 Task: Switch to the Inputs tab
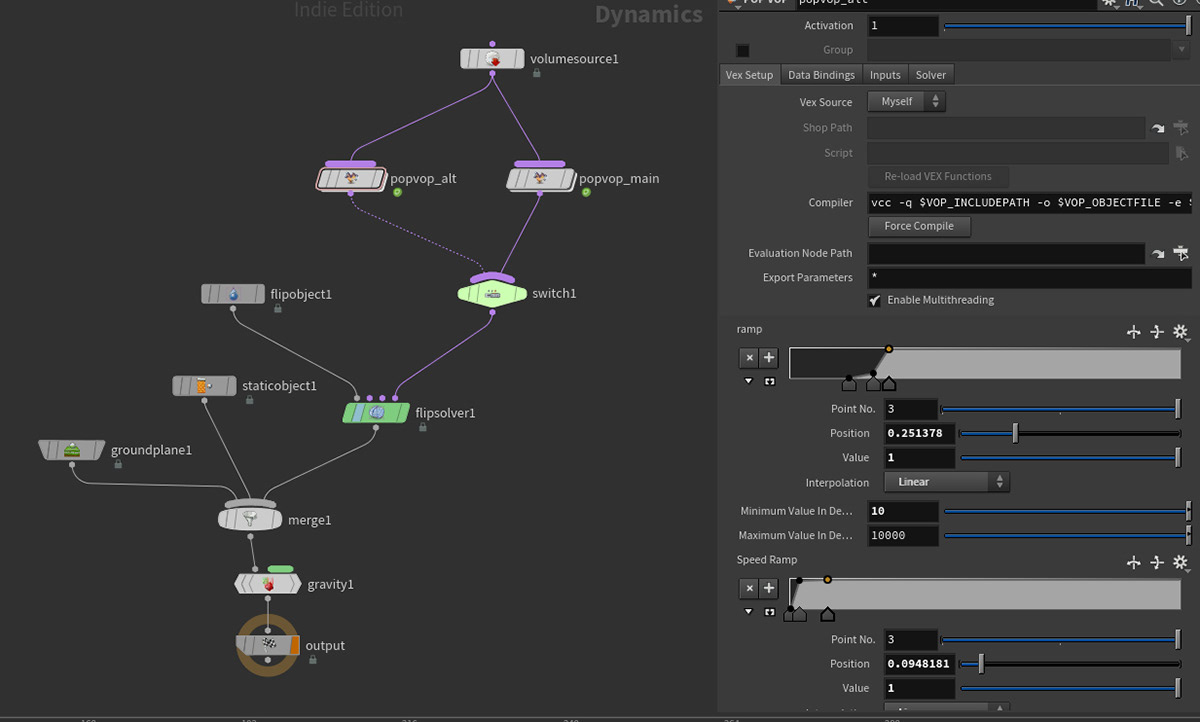click(x=885, y=75)
